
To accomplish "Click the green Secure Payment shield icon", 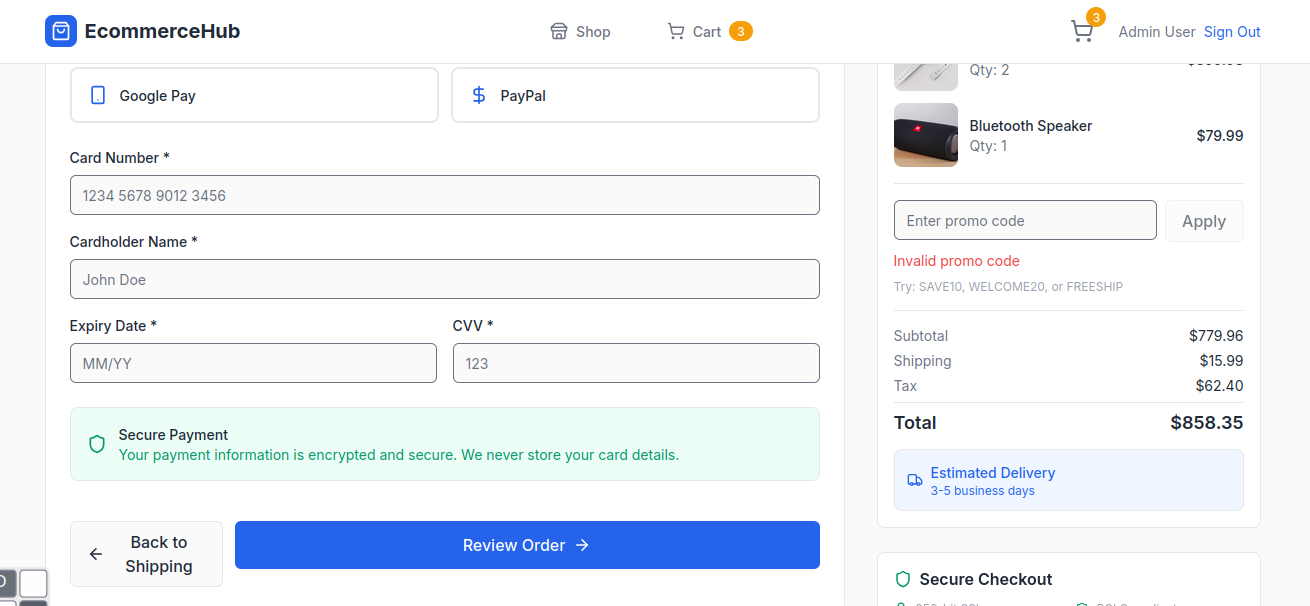I will tap(97, 444).
